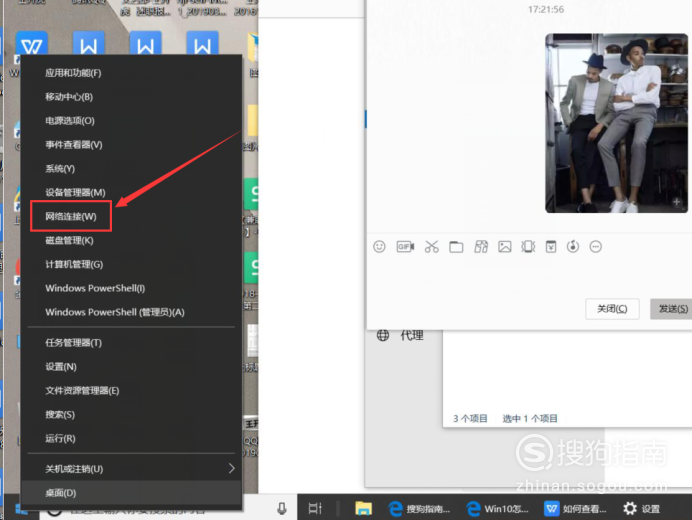Click the window shake icon in chat toolbar
The height and width of the screenshot is (520, 692).
coord(528,246)
